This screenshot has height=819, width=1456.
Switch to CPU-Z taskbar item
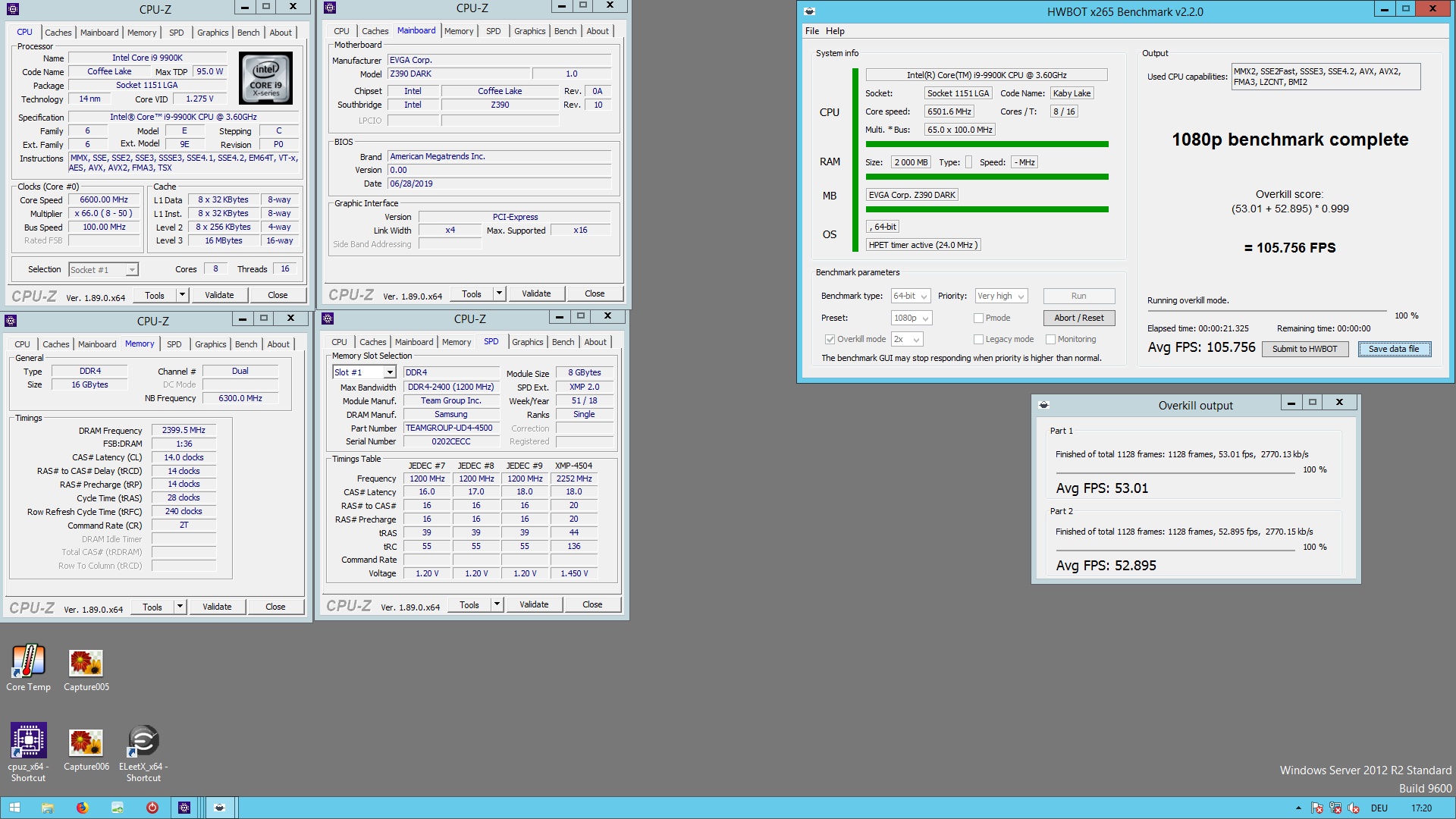pos(184,808)
